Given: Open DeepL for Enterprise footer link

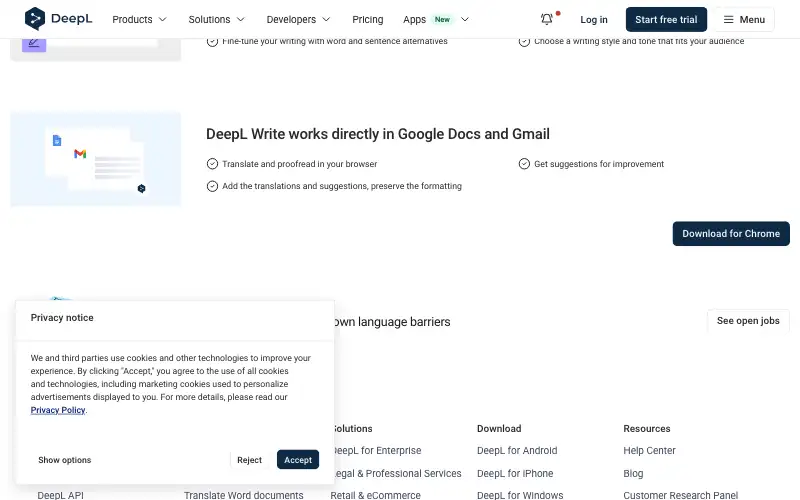Looking at the screenshot, I should pyautogui.click(x=378, y=451).
